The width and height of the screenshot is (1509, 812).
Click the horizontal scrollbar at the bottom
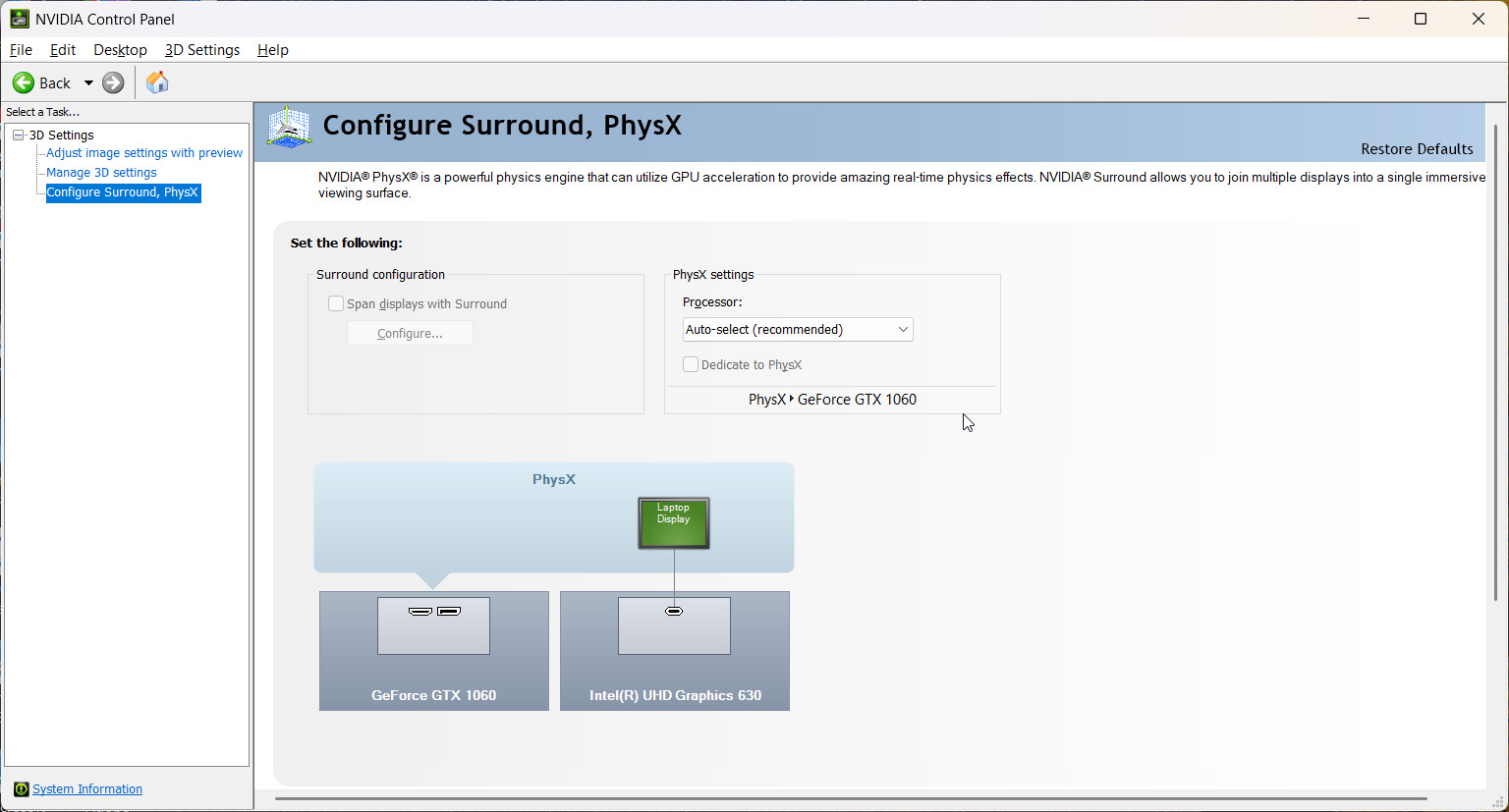tap(851, 799)
